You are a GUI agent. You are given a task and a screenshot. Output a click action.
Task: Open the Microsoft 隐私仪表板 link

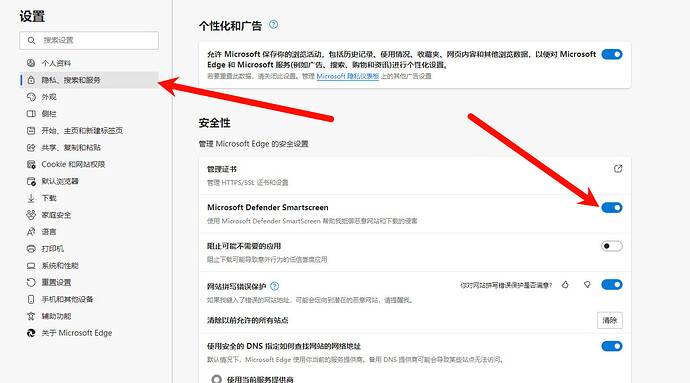click(348, 76)
